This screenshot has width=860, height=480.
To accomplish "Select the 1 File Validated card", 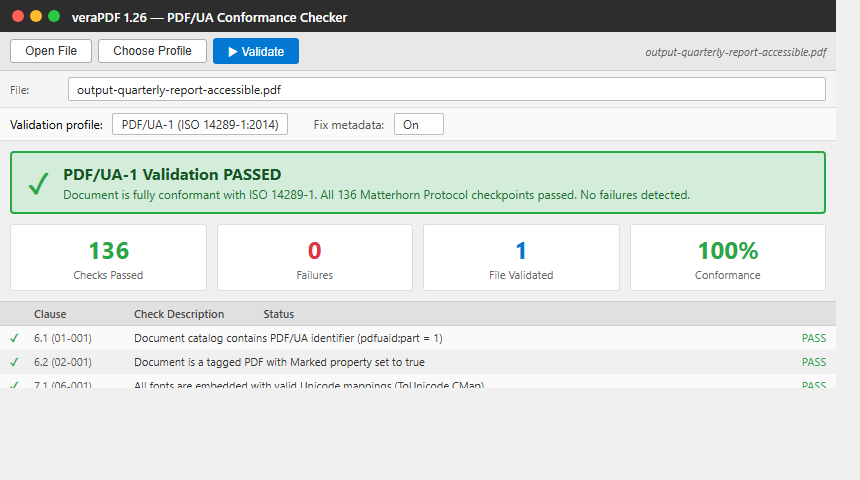I will click(521, 257).
